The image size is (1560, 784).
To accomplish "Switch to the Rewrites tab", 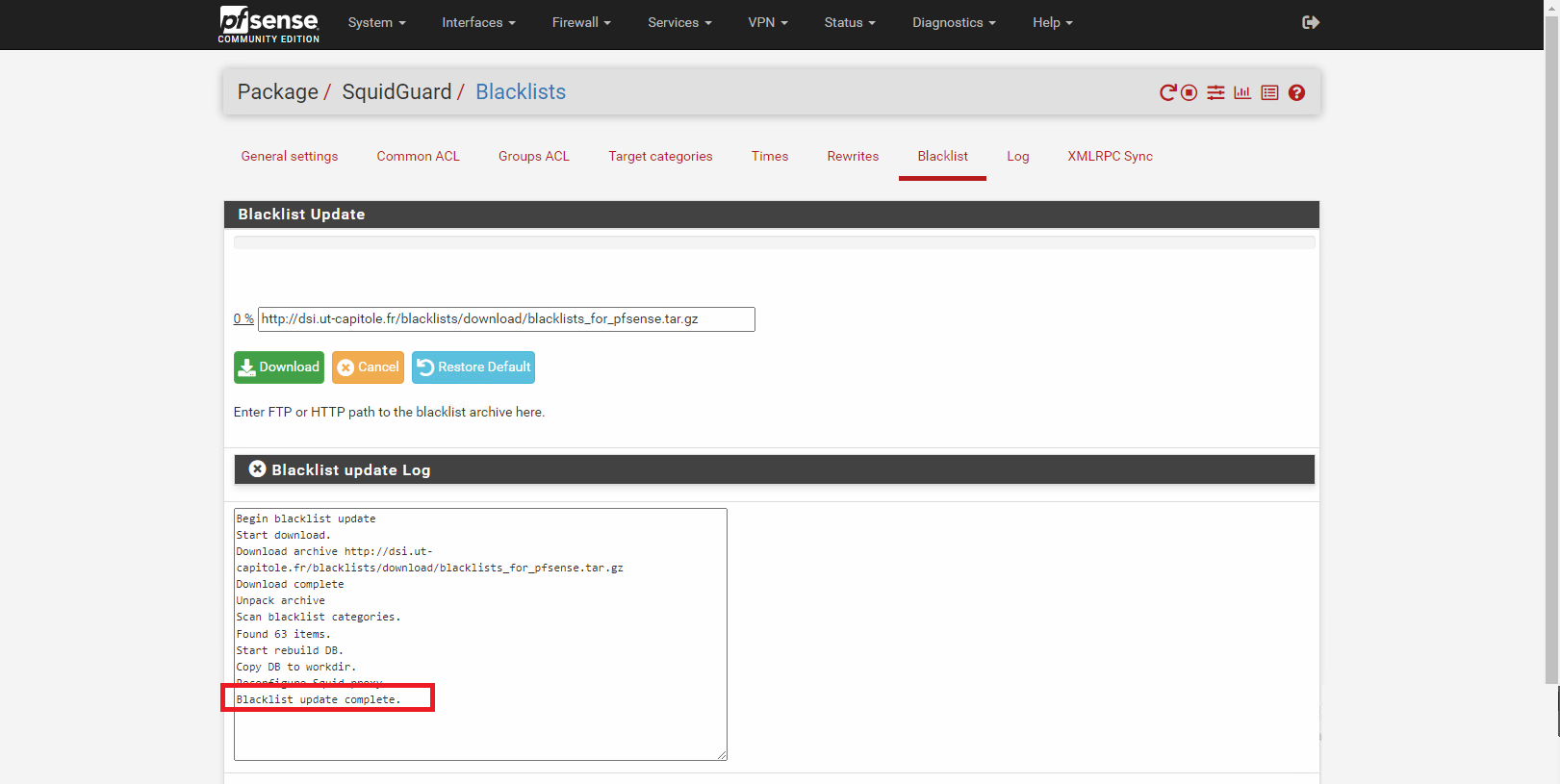I will pos(853,156).
